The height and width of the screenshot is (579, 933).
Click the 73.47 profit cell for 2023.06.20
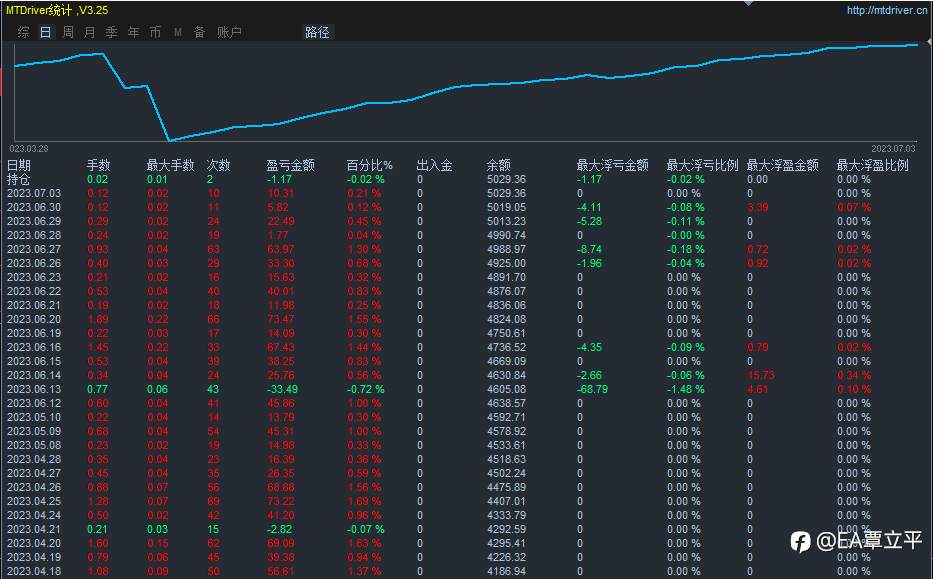(x=280, y=319)
